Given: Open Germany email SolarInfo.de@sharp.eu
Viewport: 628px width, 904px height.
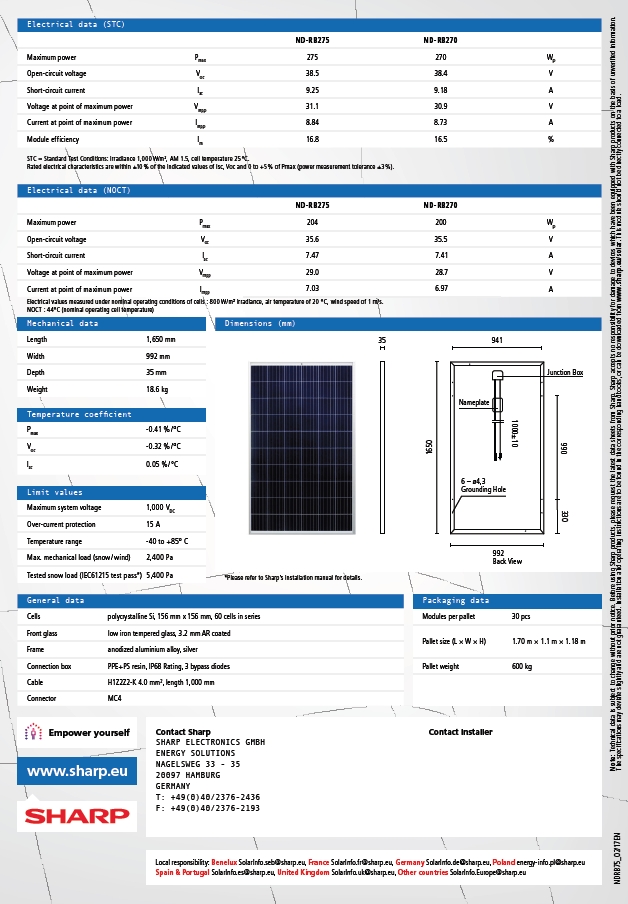Looking at the screenshot, I should coord(458,862).
